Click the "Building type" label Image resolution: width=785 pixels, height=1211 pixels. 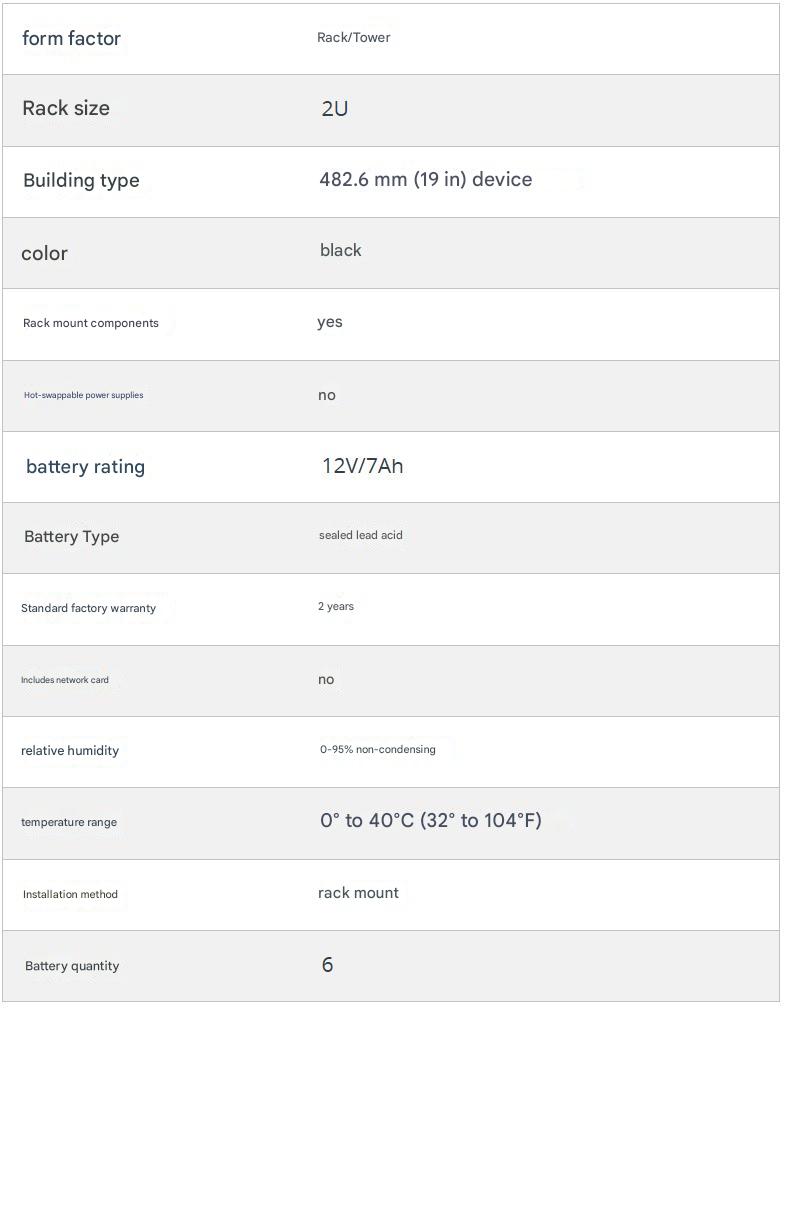coord(81,181)
